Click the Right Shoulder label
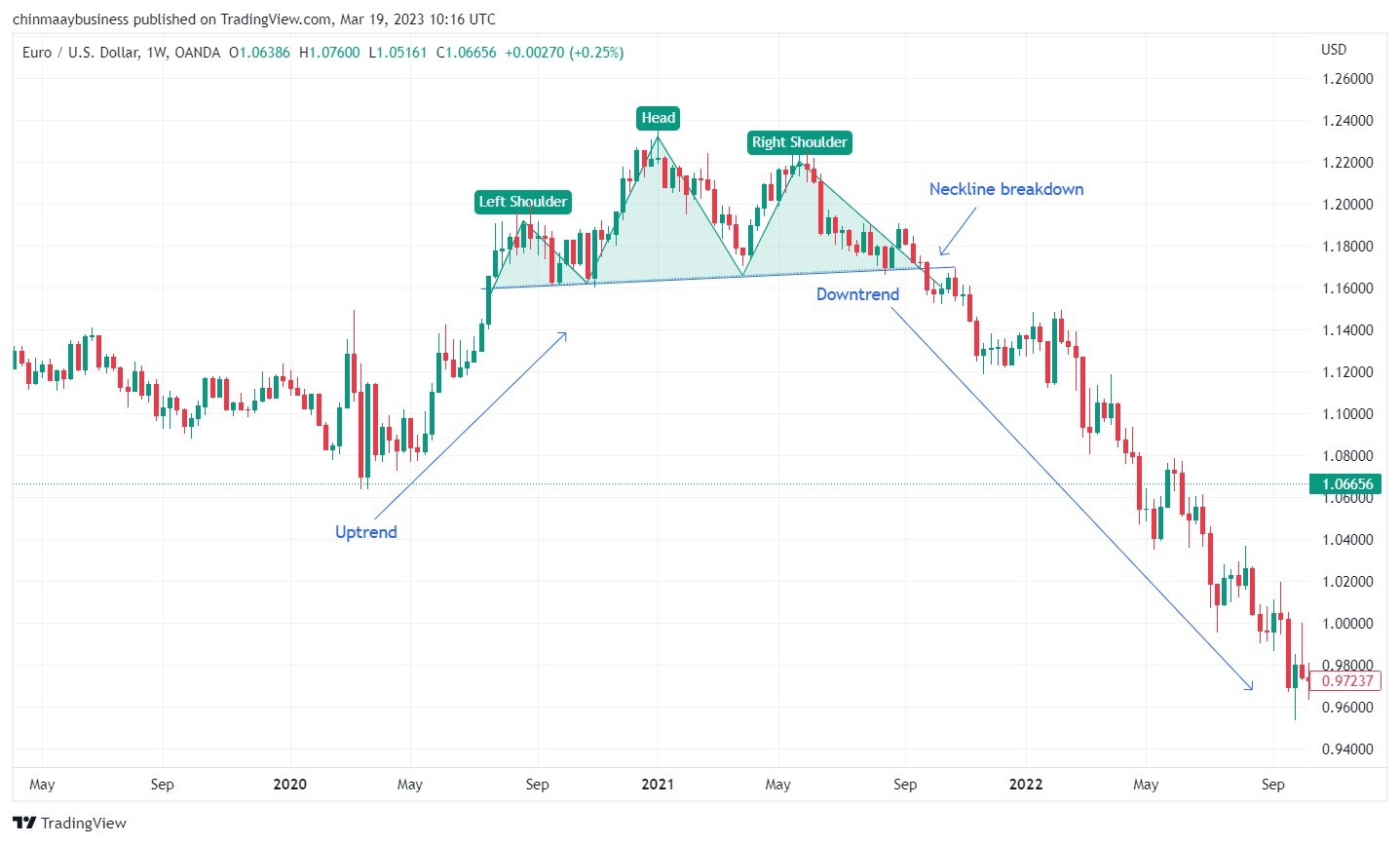This screenshot has height=844, width=1400. [800, 142]
